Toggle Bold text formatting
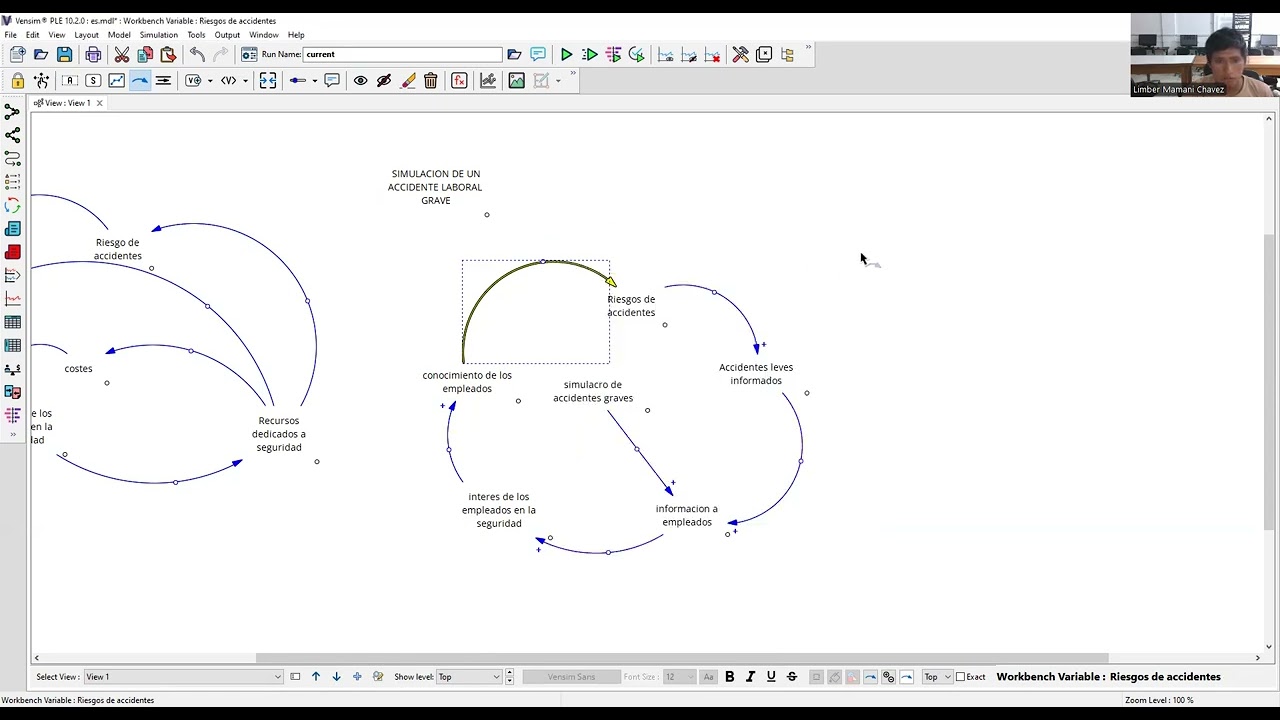Image resolution: width=1280 pixels, height=720 pixels. (x=729, y=677)
